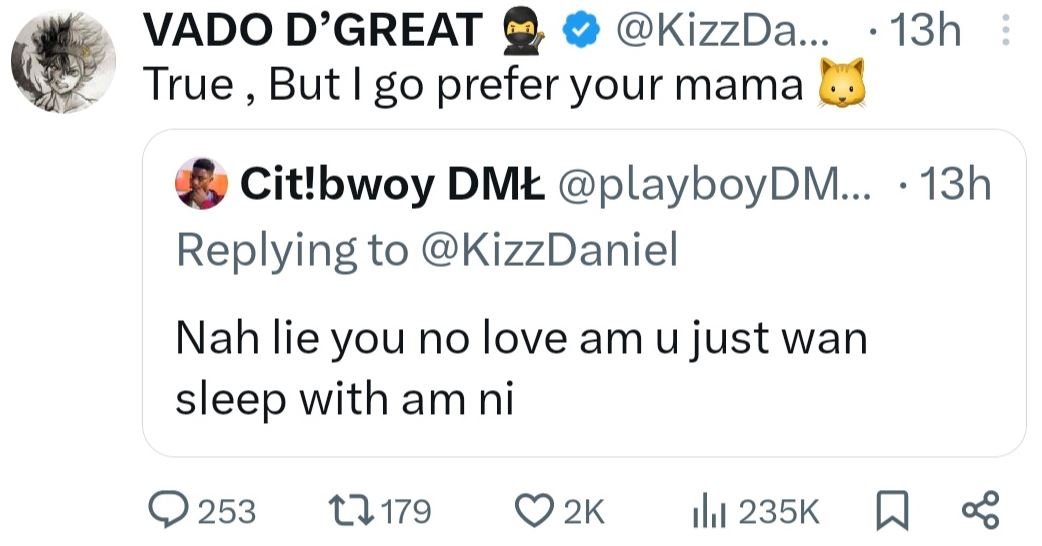
Task: Like the tweet with the heart icon
Action: (x=535, y=512)
